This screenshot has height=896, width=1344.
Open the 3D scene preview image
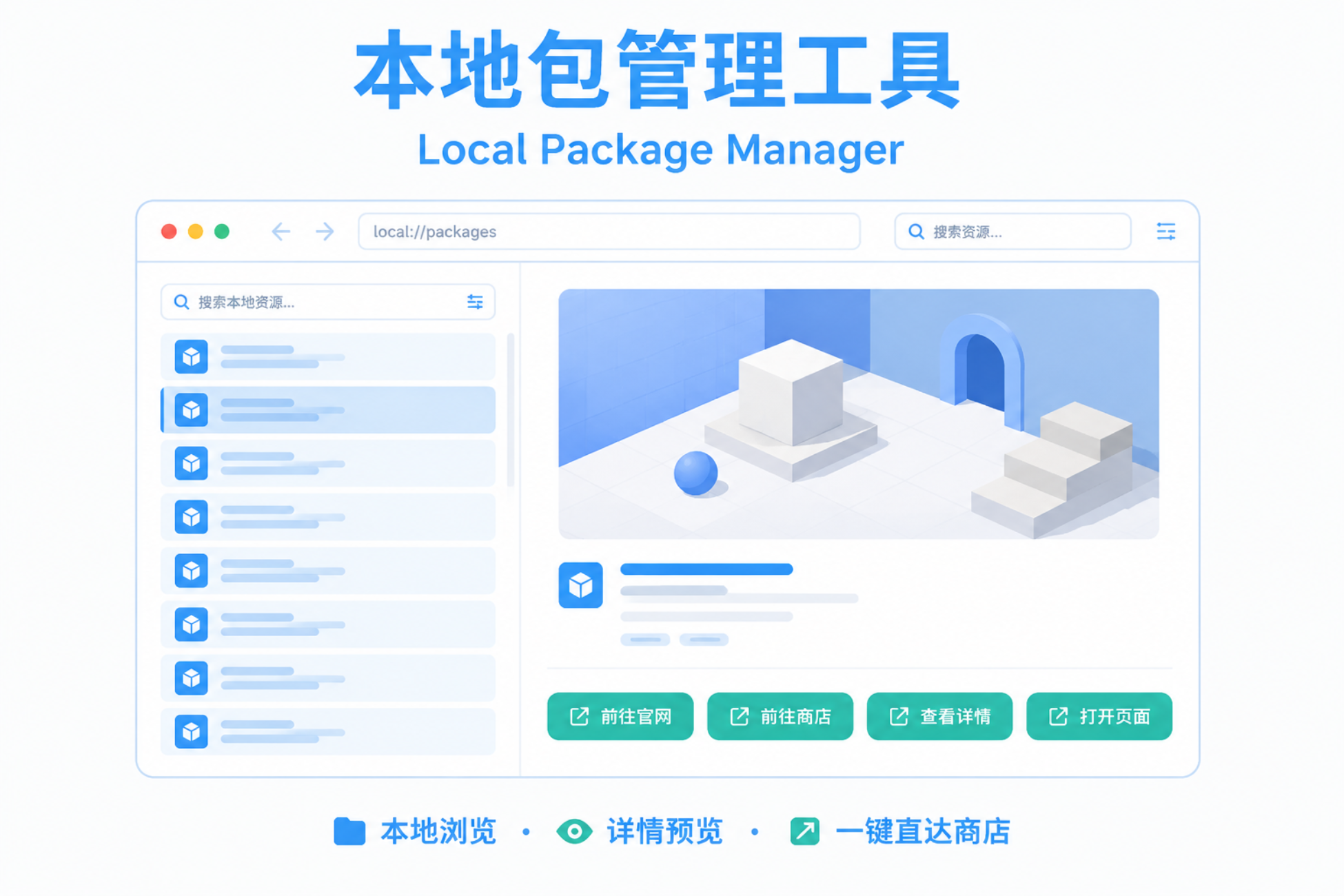tap(859, 414)
